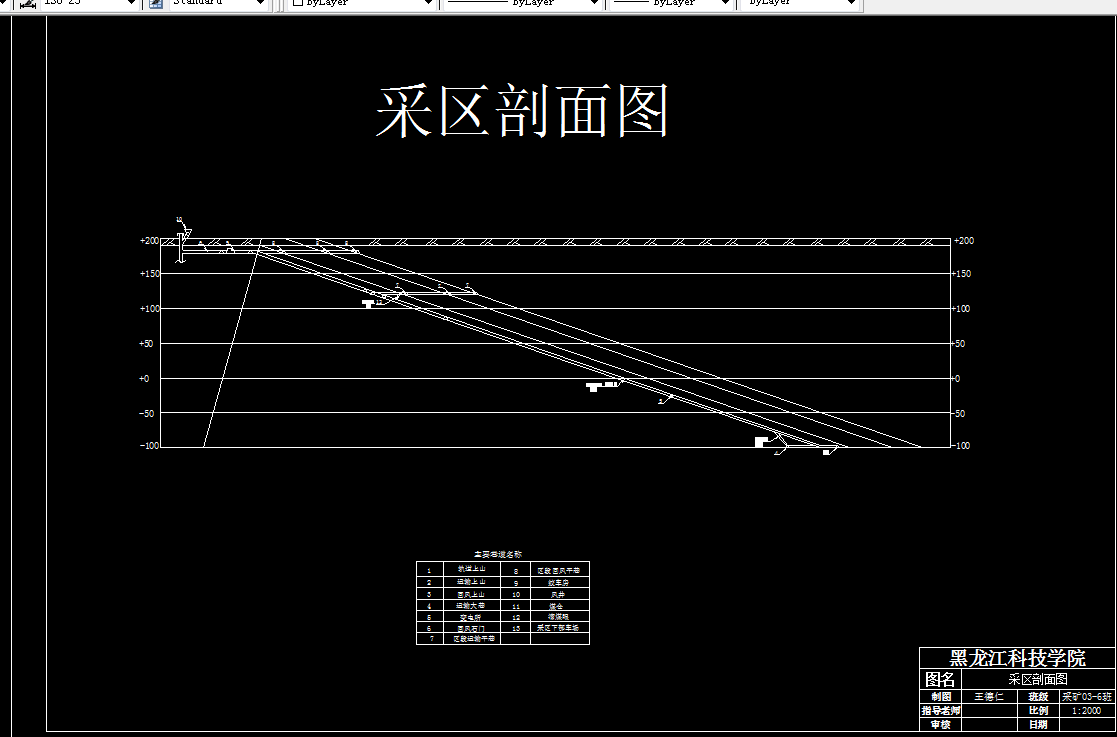Select the +200 elevation label on left

[149, 241]
